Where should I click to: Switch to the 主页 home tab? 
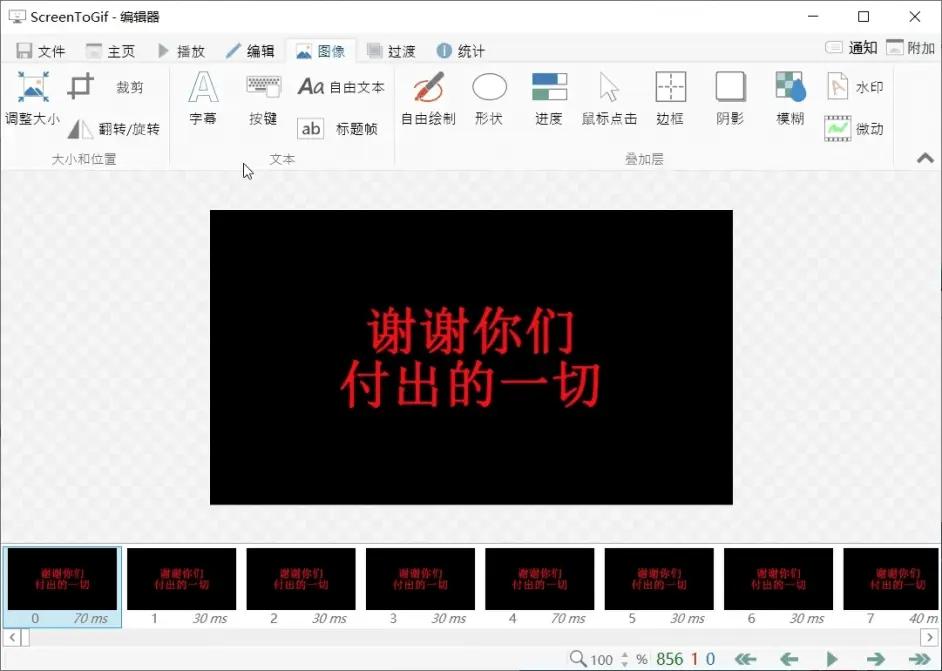click(x=111, y=51)
